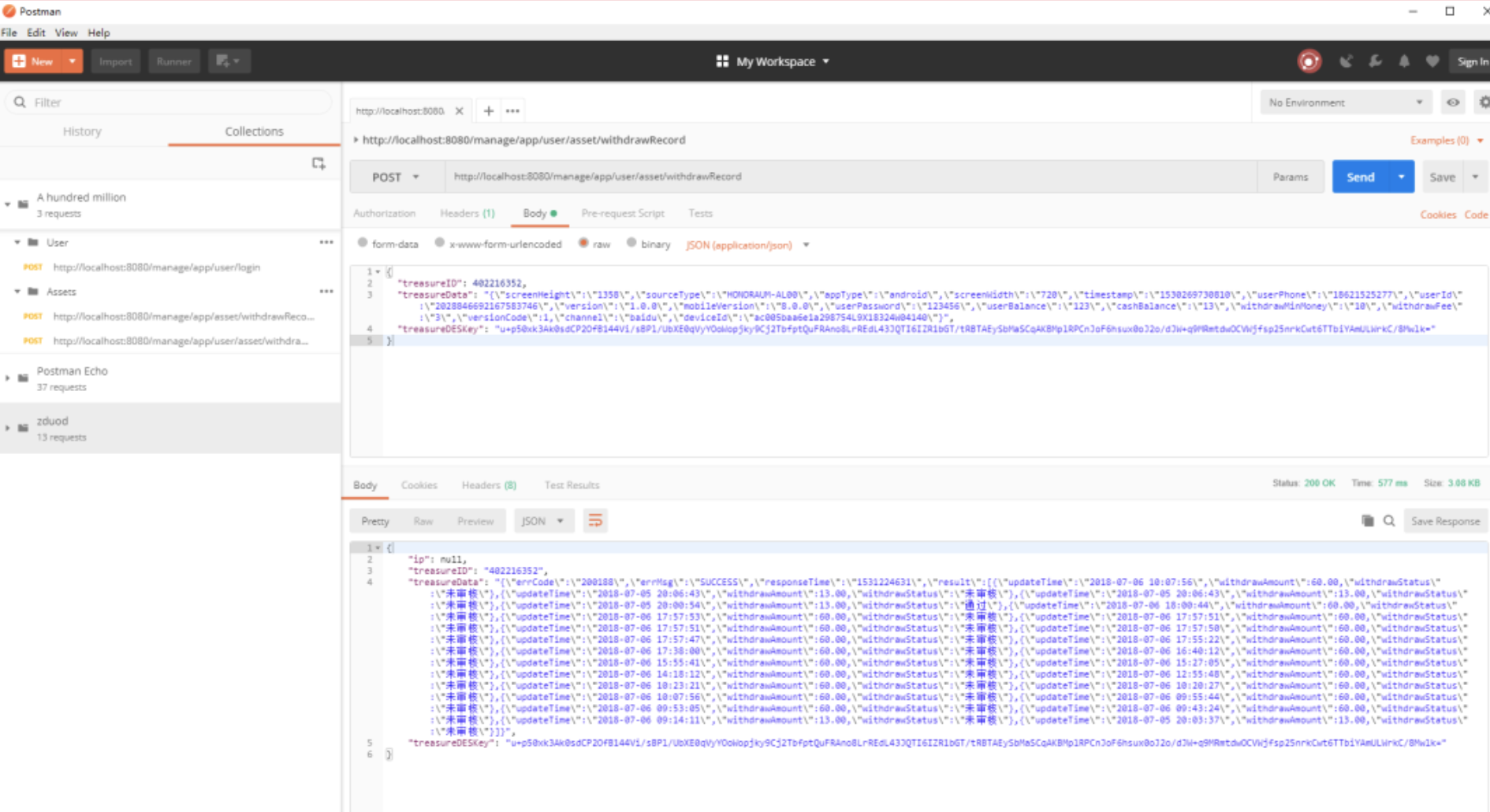
Task: Open the request Headers (1) tab
Action: pyautogui.click(x=467, y=214)
